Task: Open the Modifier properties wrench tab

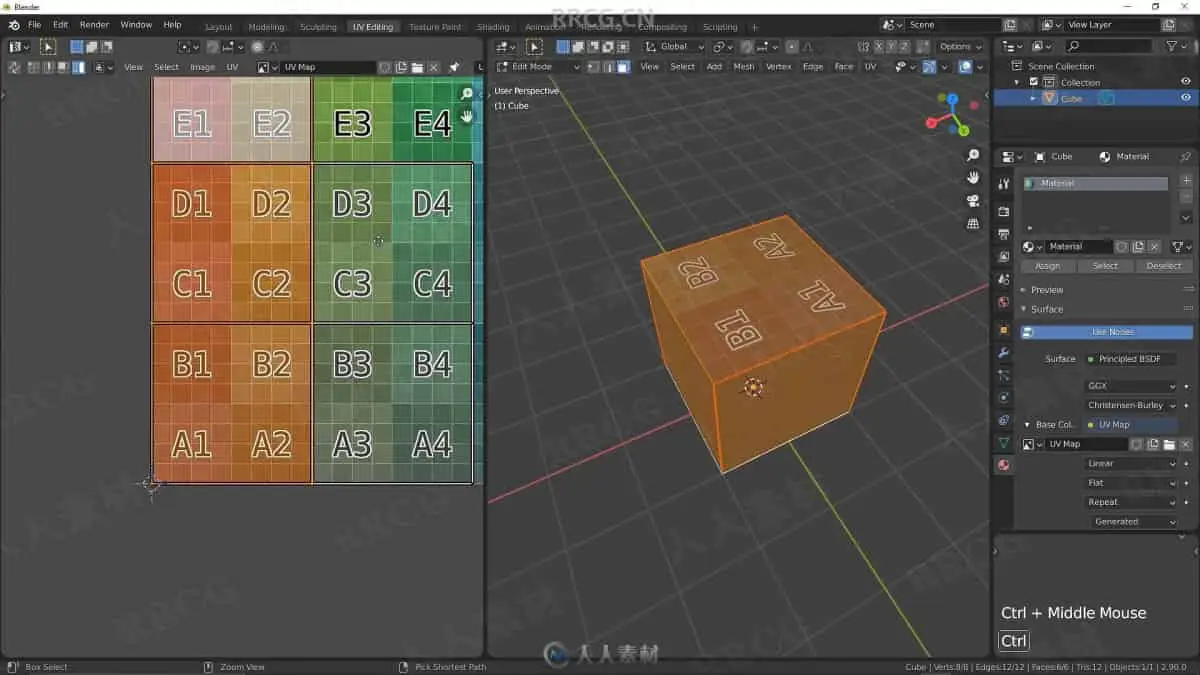Action: pyautogui.click(x=1004, y=352)
